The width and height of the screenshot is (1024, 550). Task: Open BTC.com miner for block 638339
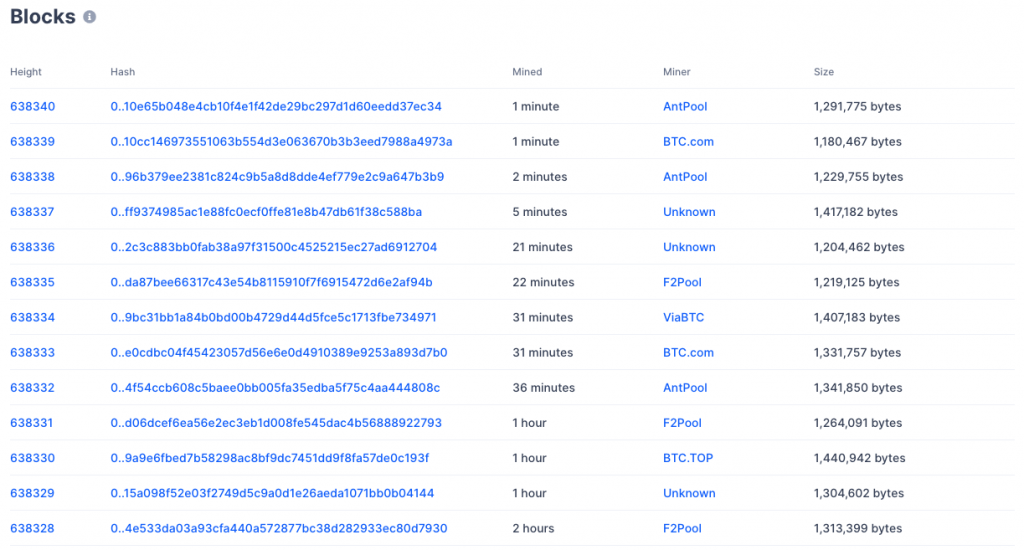(x=688, y=142)
